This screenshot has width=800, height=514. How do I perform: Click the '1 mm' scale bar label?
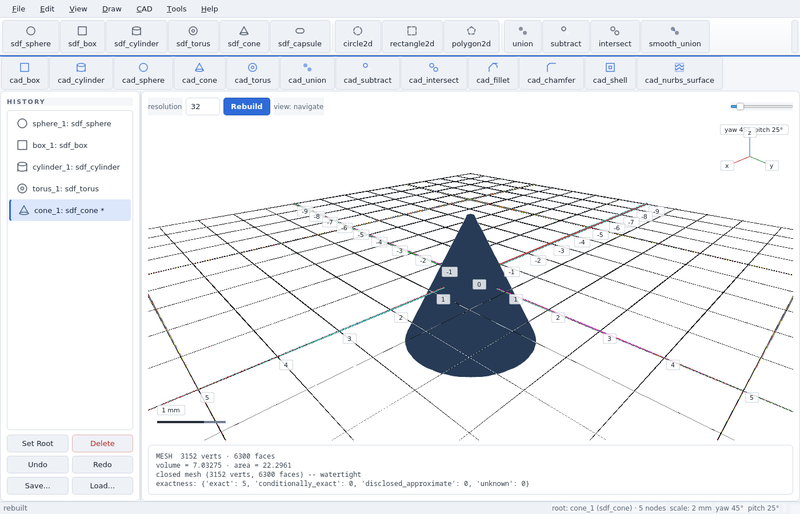[x=170, y=410]
